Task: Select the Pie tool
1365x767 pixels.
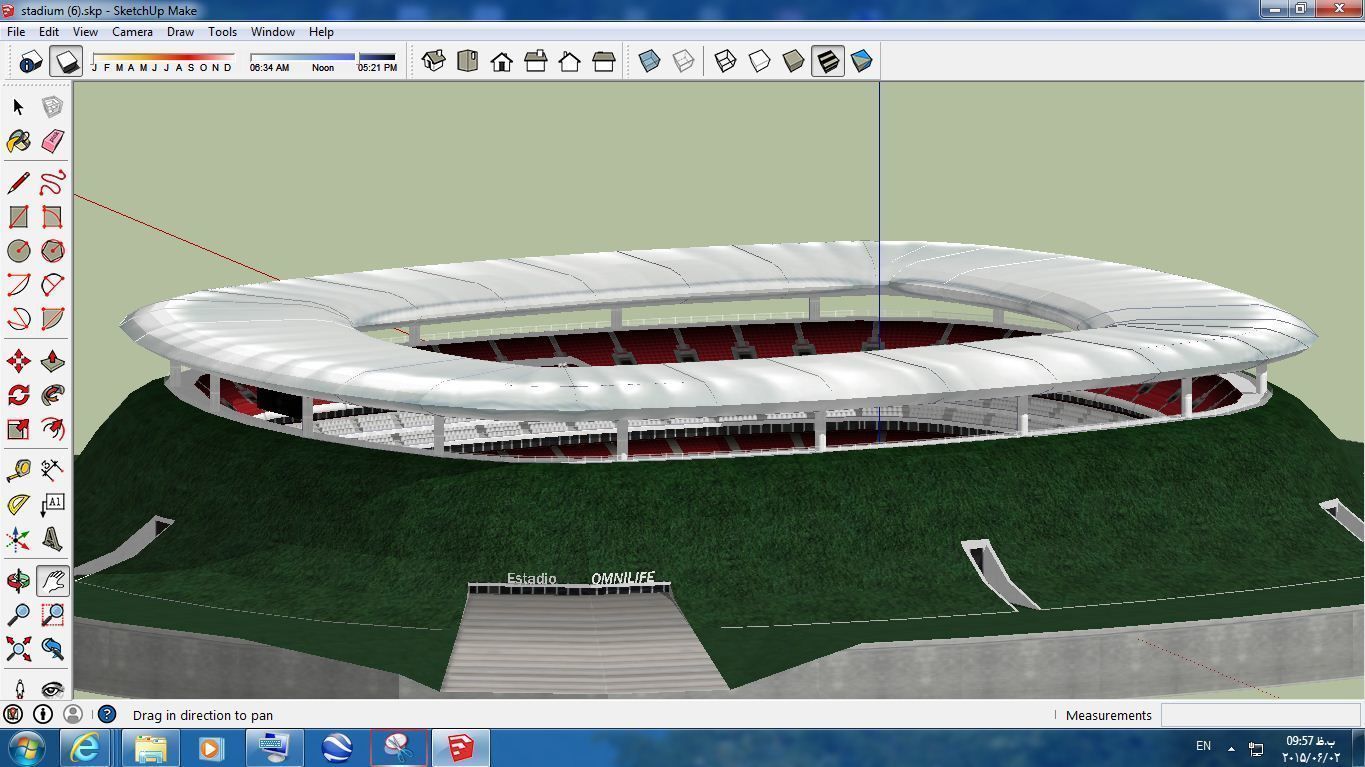Action: tap(52, 318)
